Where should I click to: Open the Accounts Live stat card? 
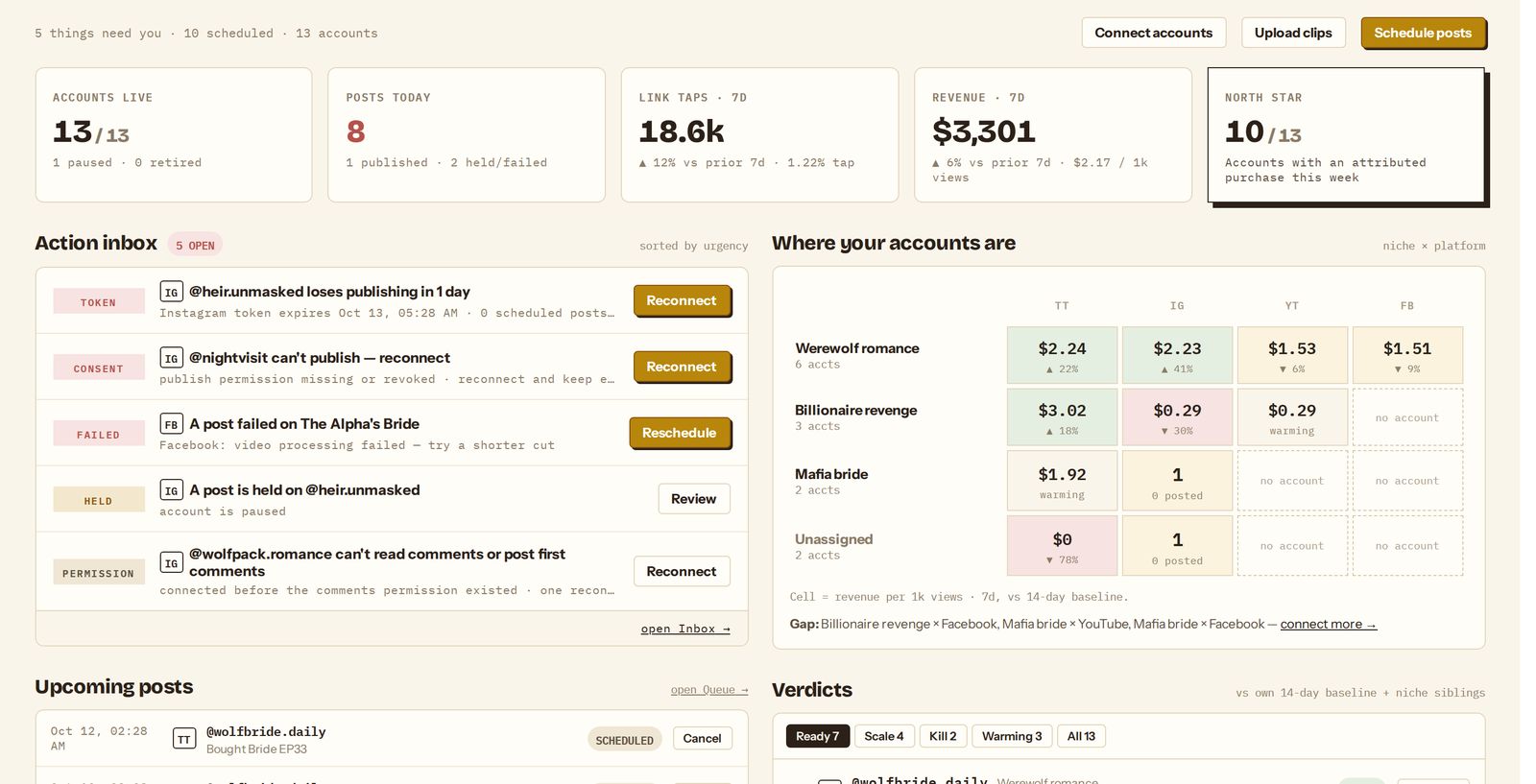(174, 134)
